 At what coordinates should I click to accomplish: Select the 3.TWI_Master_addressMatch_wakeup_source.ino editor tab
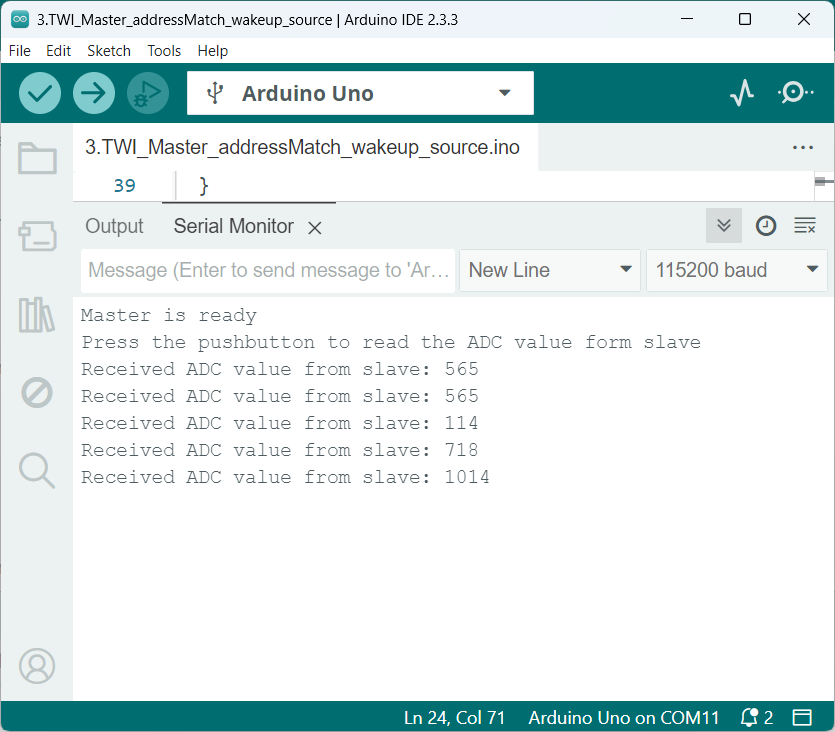302,147
